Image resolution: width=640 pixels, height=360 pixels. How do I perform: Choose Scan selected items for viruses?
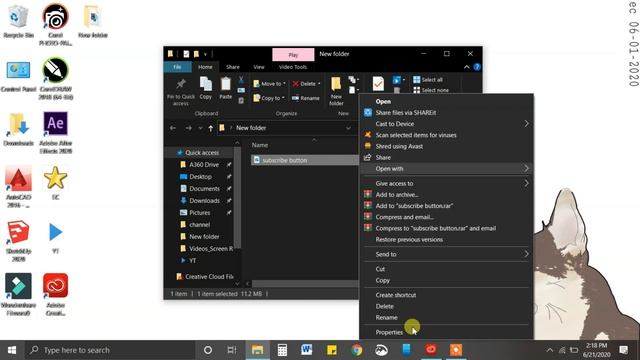coord(416,135)
